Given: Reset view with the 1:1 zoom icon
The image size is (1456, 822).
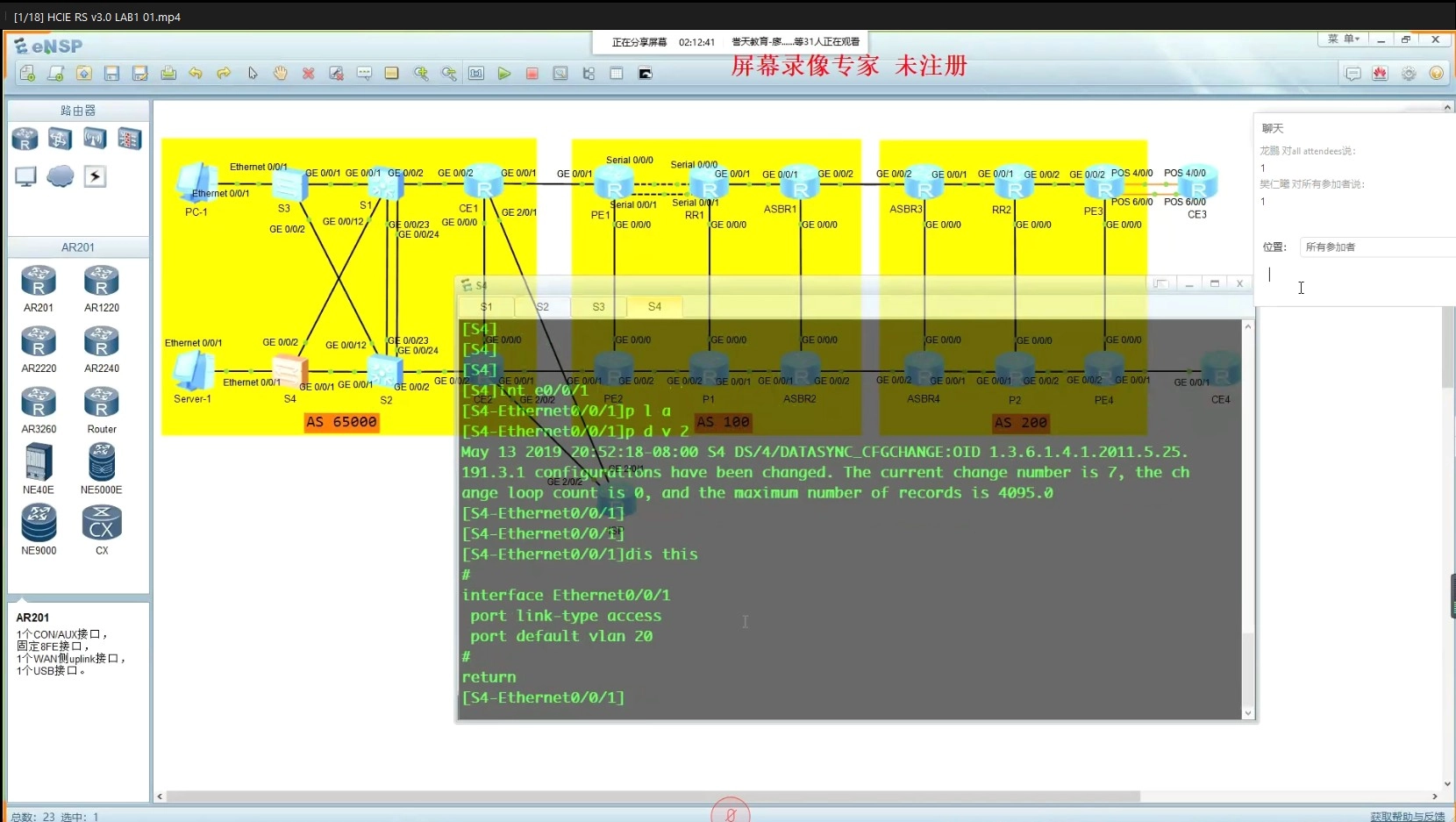Looking at the screenshot, I should 476,74.
